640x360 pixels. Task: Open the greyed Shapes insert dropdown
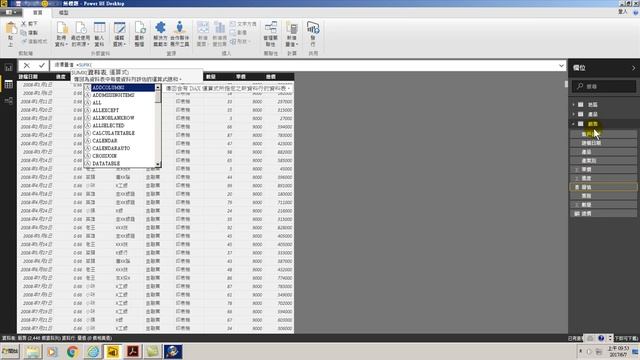coord(239,42)
